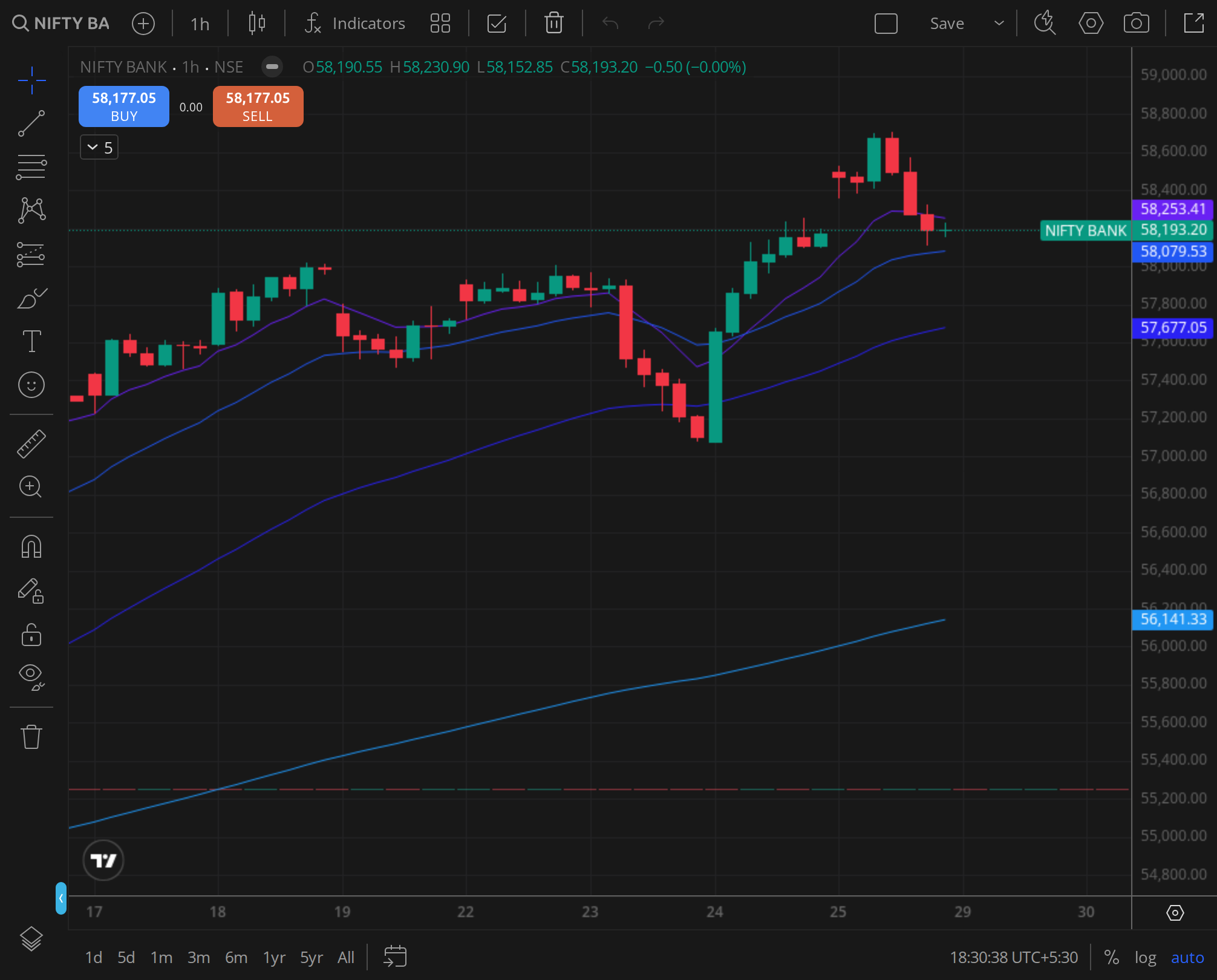Click the 58,177.05 BUY button
Screen dimensions: 1217x980
tap(124, 106)
